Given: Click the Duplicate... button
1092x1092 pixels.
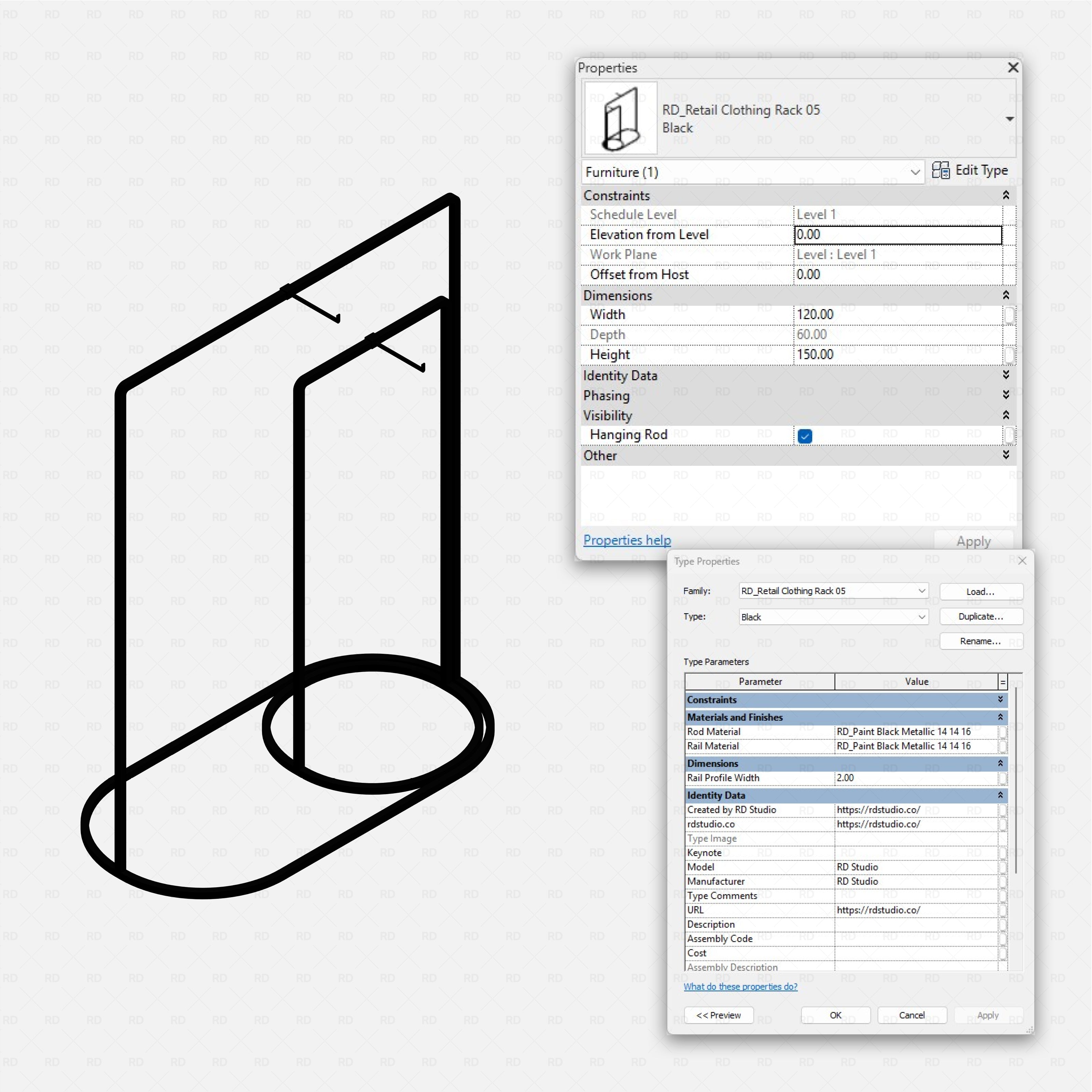Looking at the screenshot, I should (x=981, y=616).
